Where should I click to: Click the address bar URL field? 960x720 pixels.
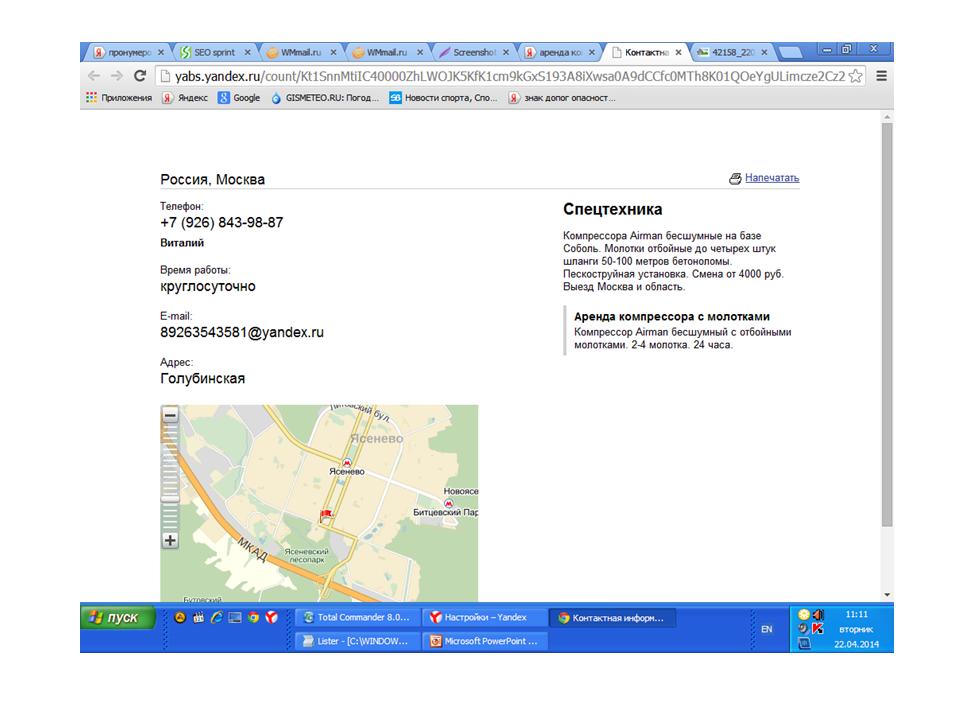point(509,76)
